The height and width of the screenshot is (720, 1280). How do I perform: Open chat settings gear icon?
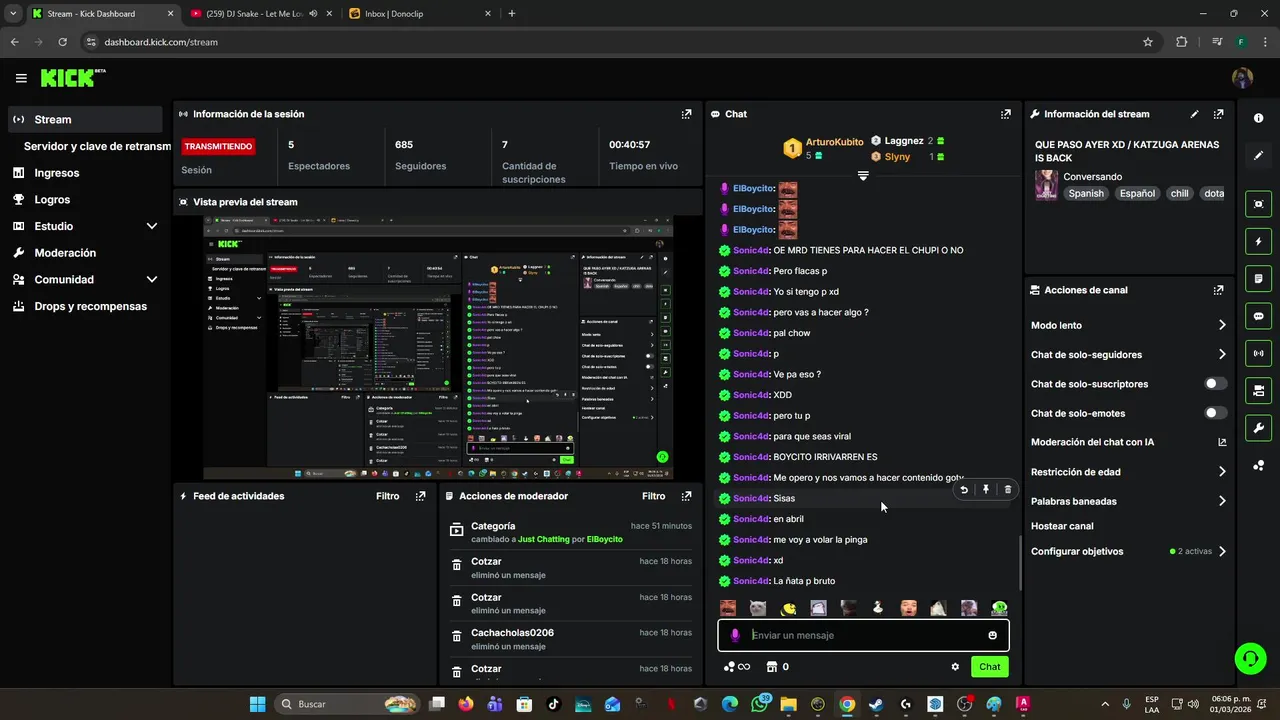tap(955, 667)
